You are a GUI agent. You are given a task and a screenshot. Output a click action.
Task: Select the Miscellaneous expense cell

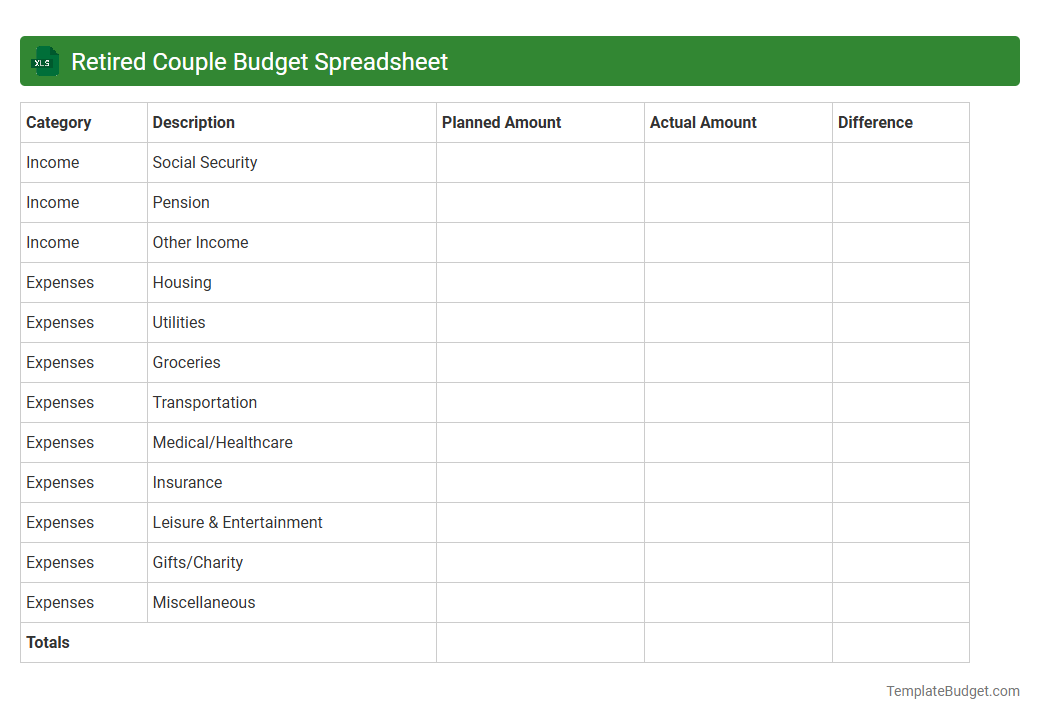click(x=204, y=602)
